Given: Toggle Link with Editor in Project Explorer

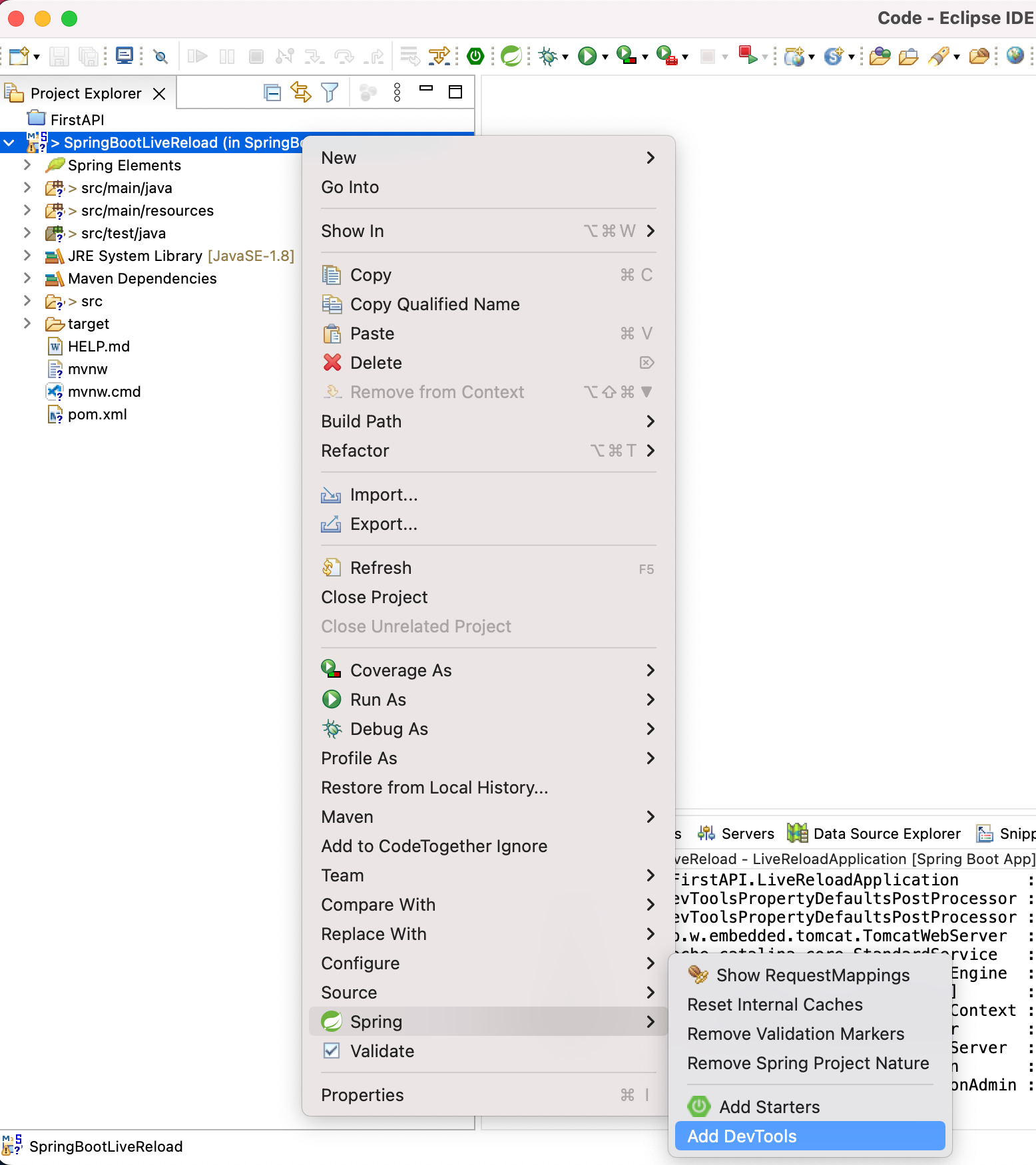Looking at the screenshot, I should [x=301, y=93].
